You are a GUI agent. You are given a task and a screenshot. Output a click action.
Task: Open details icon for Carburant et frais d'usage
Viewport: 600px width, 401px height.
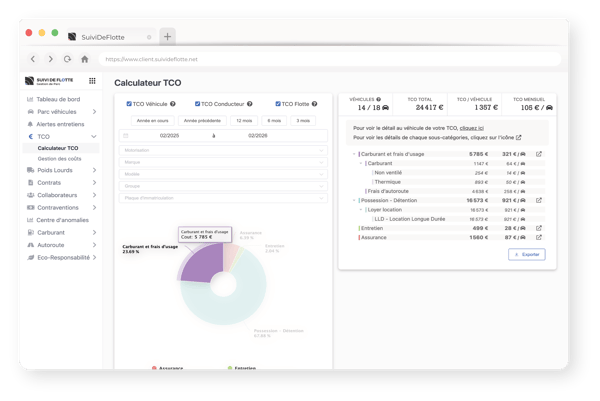(539, 154)
